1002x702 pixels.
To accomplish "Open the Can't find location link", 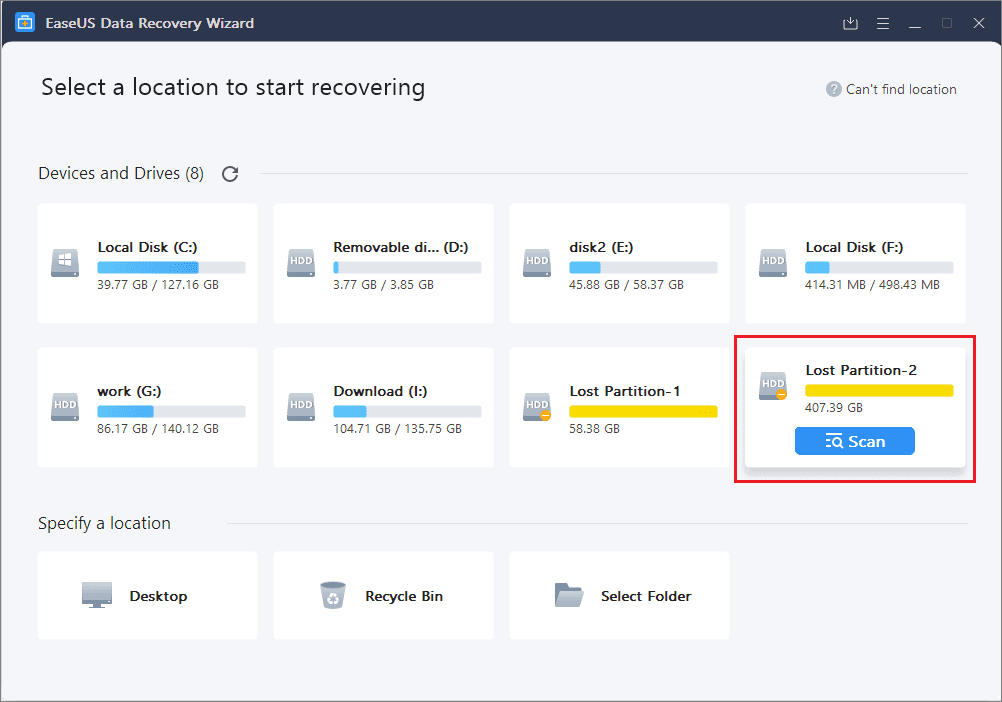I will coord(901,90).
